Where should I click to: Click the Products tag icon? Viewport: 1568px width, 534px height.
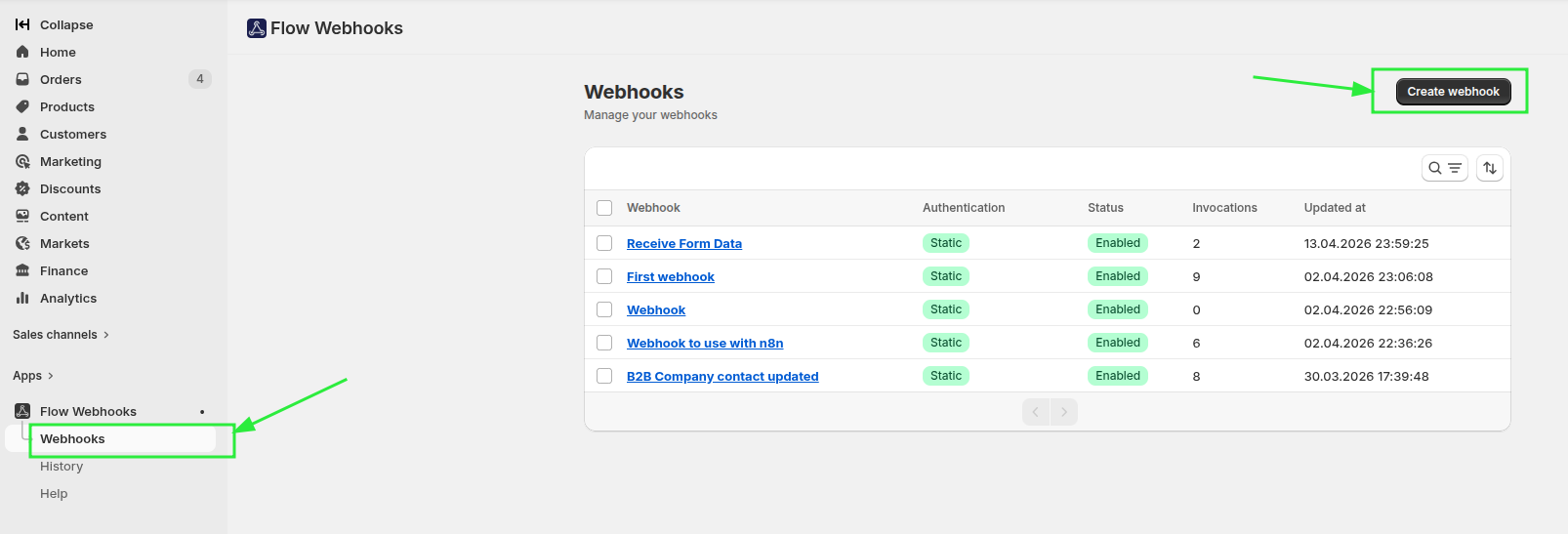point(22,106)
